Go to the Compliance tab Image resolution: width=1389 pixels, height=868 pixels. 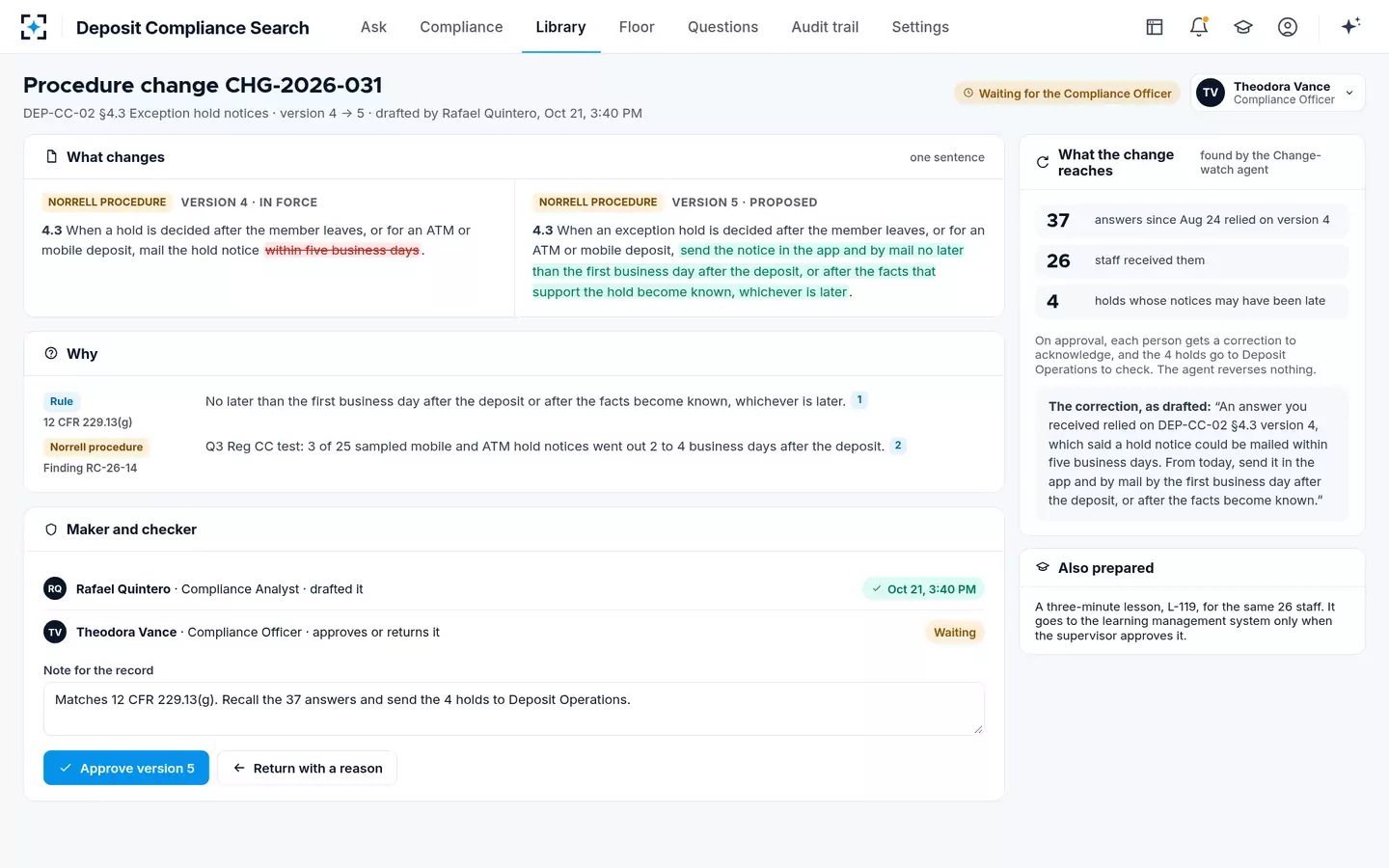(461, 27)
